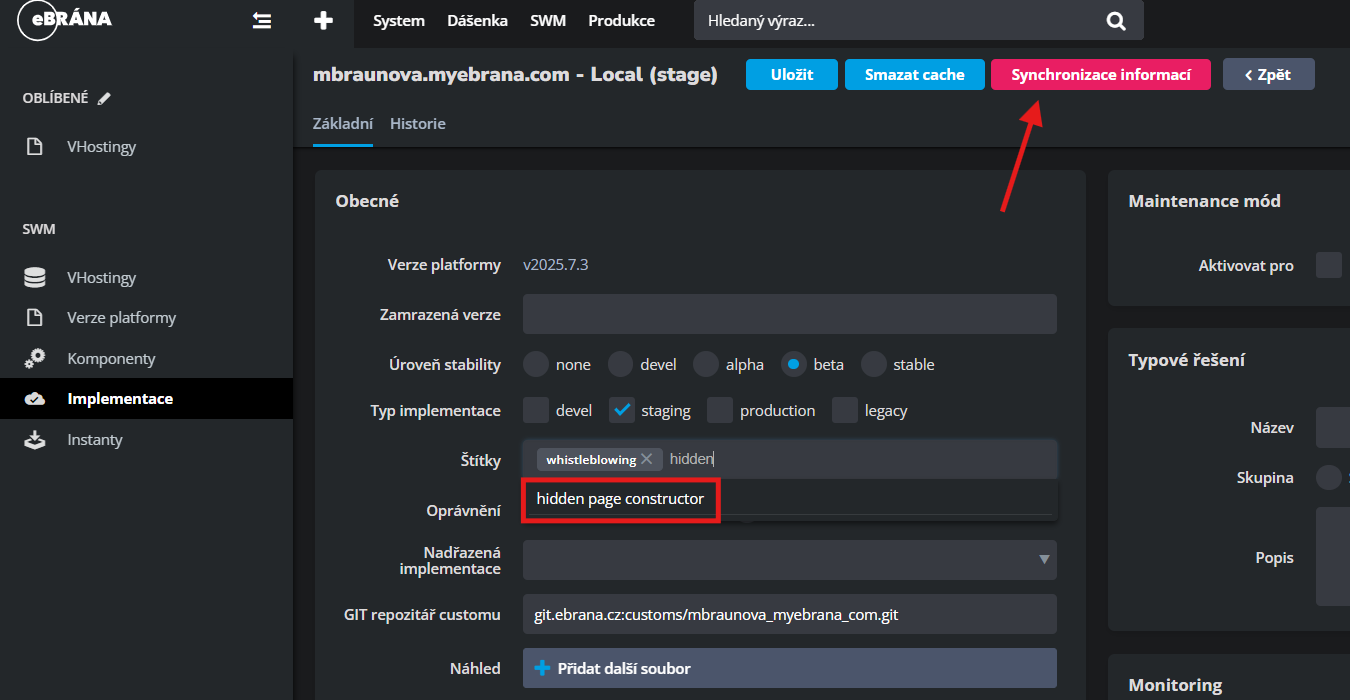Expand the Nadřazená implementace dropdown

(1043, 559)
